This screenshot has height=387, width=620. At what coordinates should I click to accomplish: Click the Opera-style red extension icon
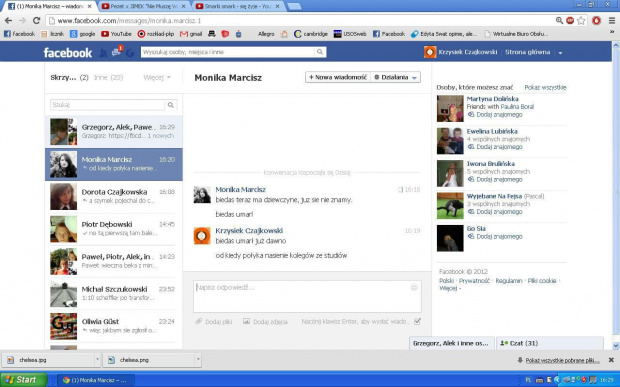tap(597, 21)
